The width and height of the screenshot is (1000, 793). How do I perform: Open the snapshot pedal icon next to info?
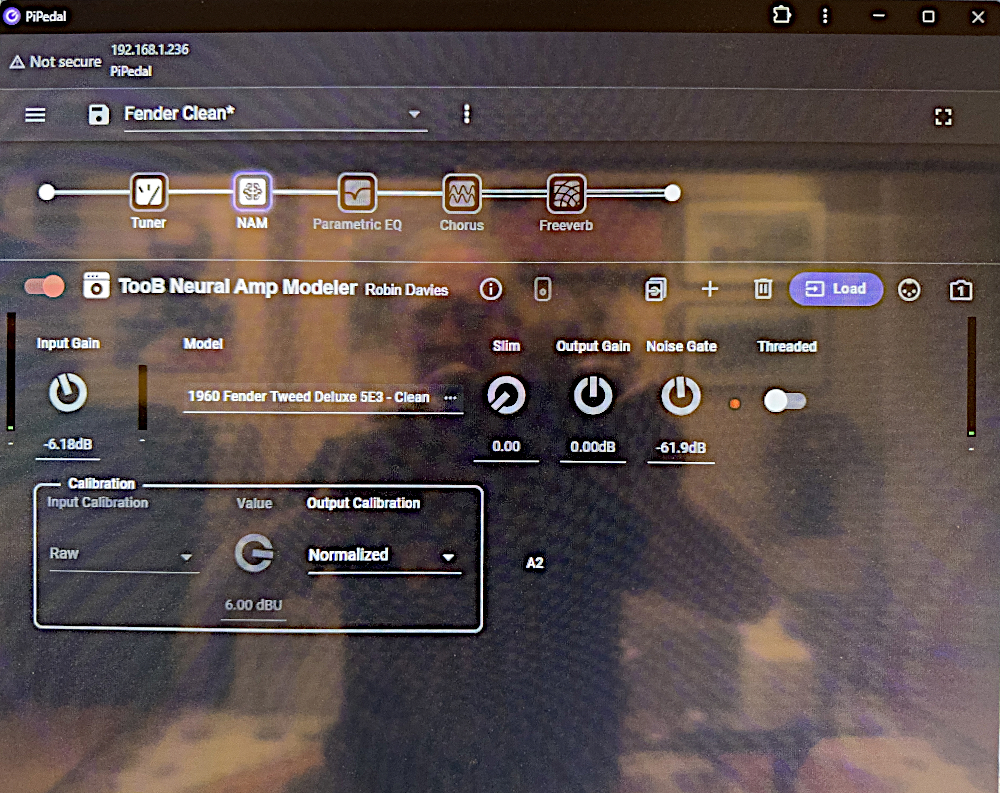click(x=542, y=289)
